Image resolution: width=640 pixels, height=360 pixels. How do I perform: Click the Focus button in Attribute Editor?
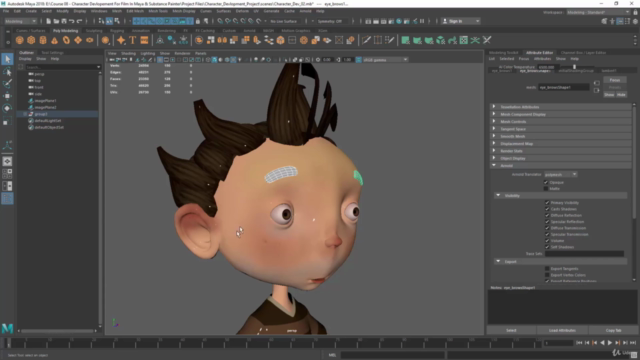(615, 80)
